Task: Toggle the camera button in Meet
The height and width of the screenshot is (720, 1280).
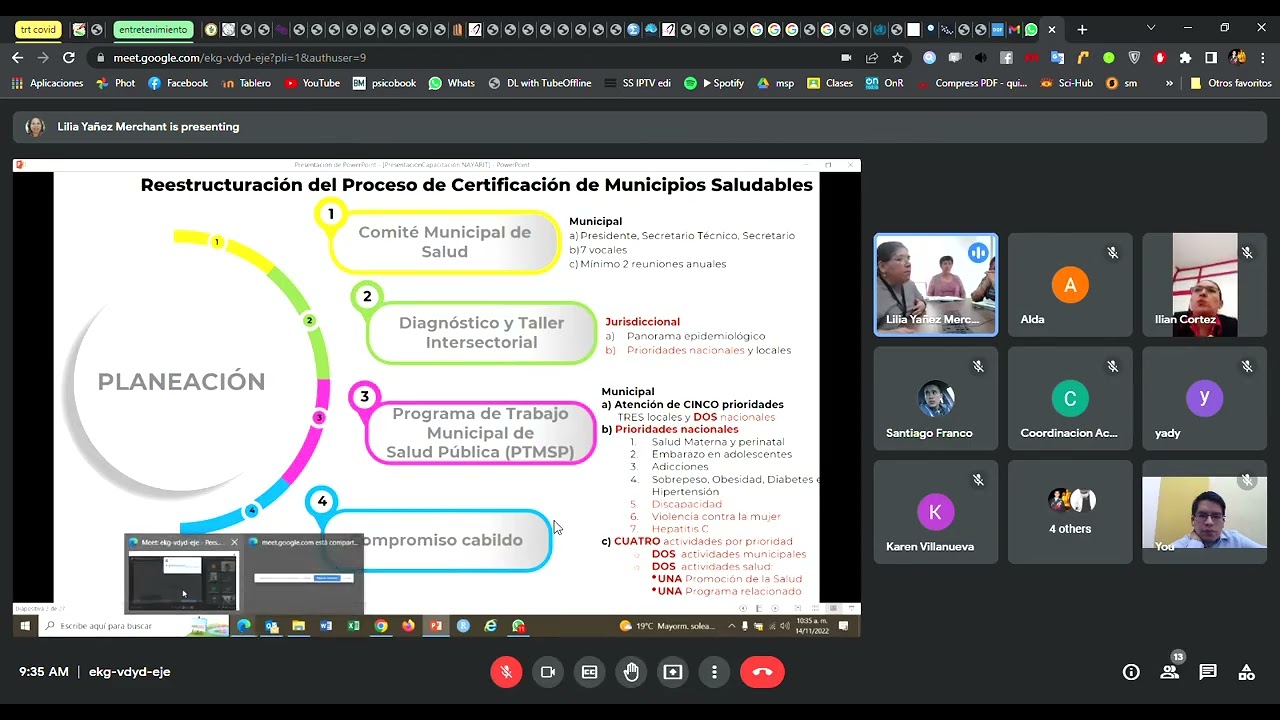Action: pyautogui.click(x=548, y=672)
